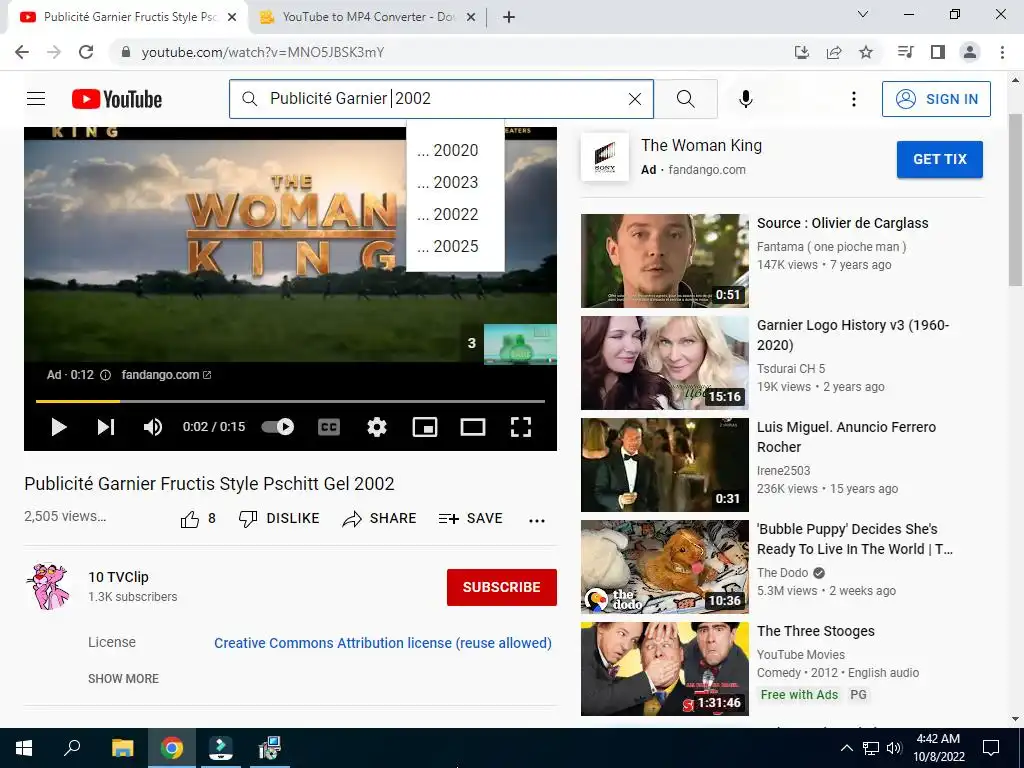The image size is (1024, 768).
Task: Open player settings gear
Action: (377, 427)
